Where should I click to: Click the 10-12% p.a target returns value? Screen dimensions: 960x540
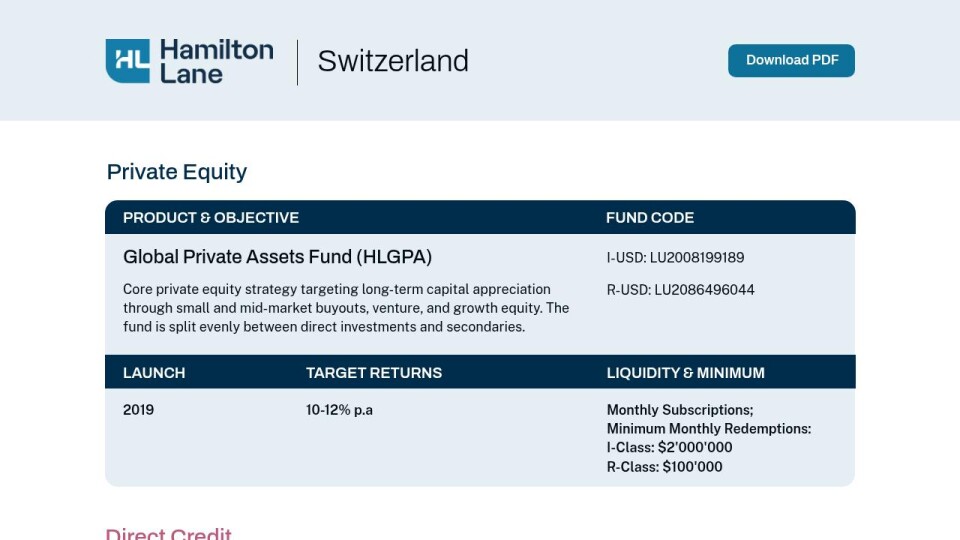339,410
